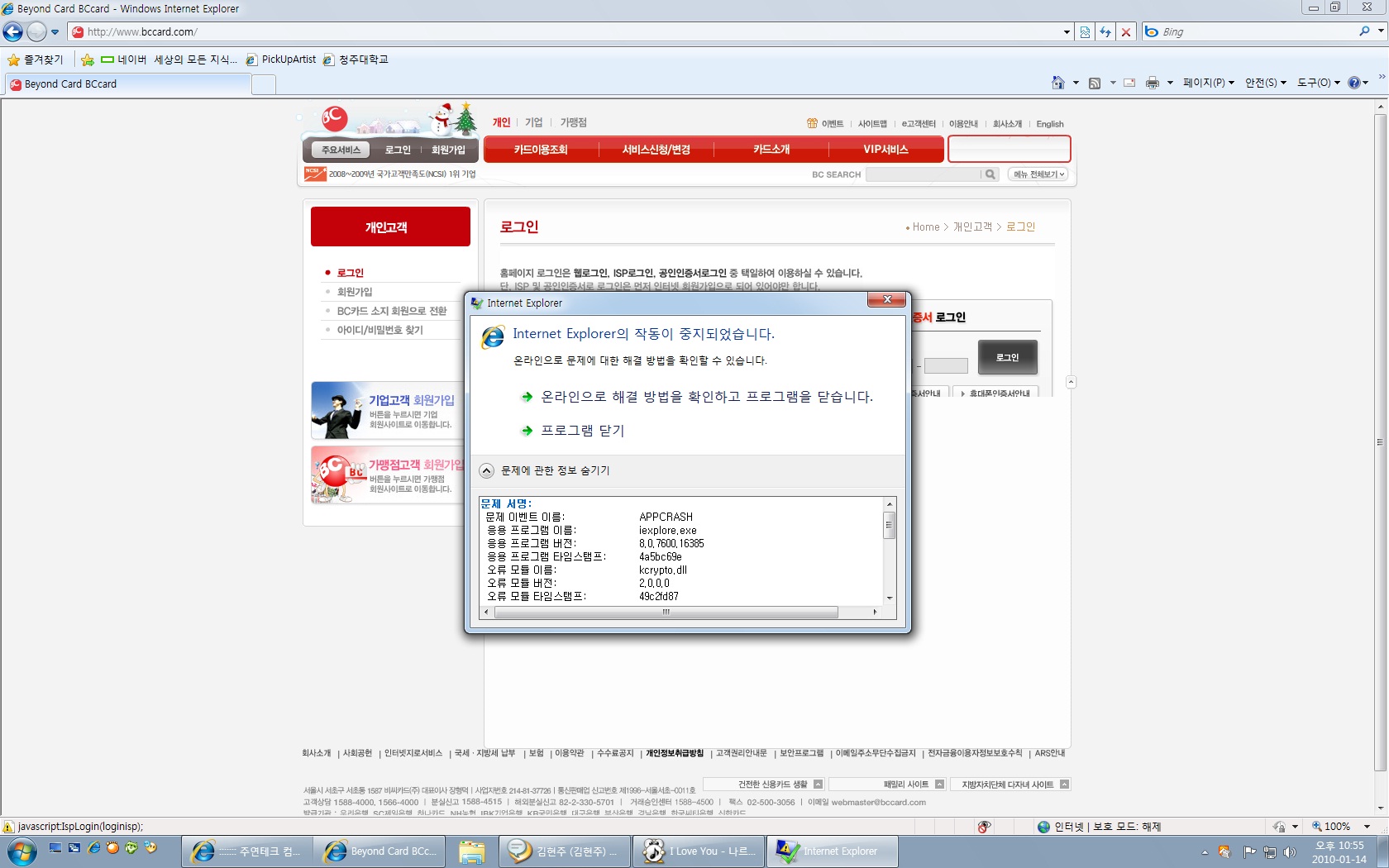Viewport: 1389px width, 868px height.
Task: Click the BC card logo
Action: point(335,118)
